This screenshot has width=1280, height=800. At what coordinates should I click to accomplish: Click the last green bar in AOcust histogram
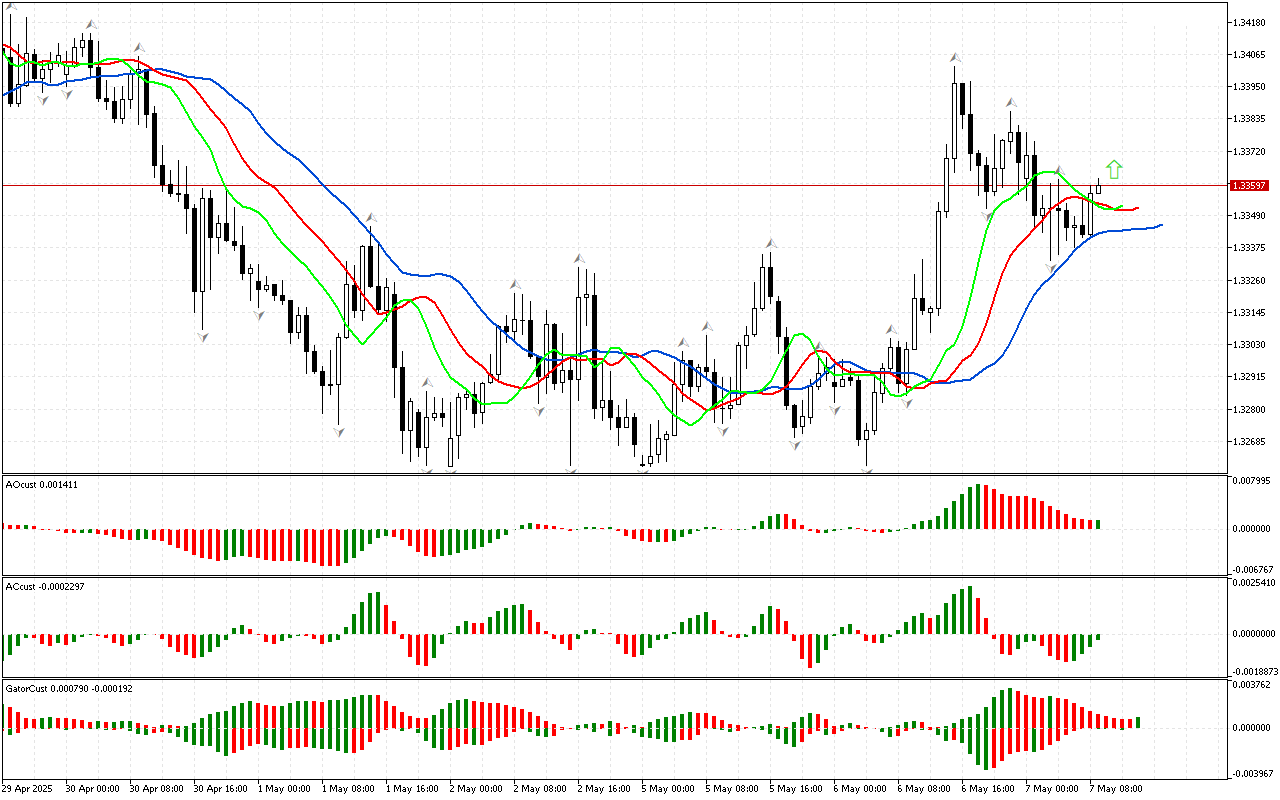pyautogui.click(x=1097, y=524)
